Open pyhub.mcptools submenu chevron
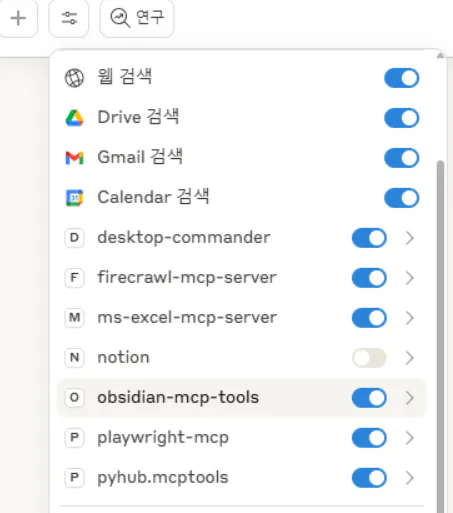The height and width of the screenshot is (513, 453). pos(410,478)
